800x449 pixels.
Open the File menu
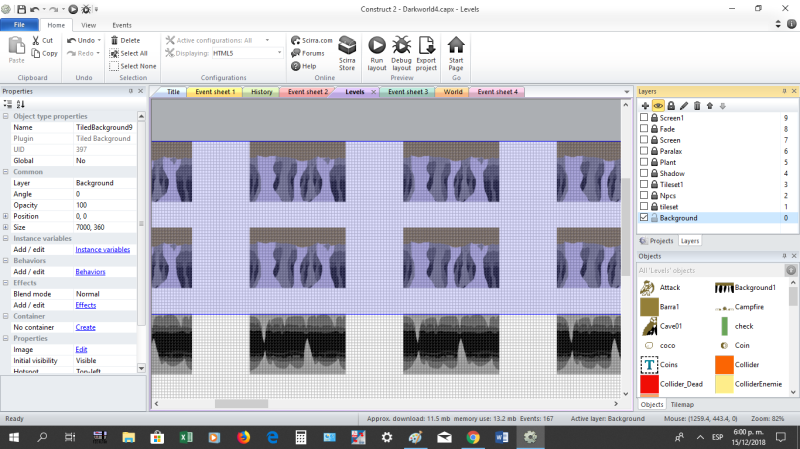(19, 24)
